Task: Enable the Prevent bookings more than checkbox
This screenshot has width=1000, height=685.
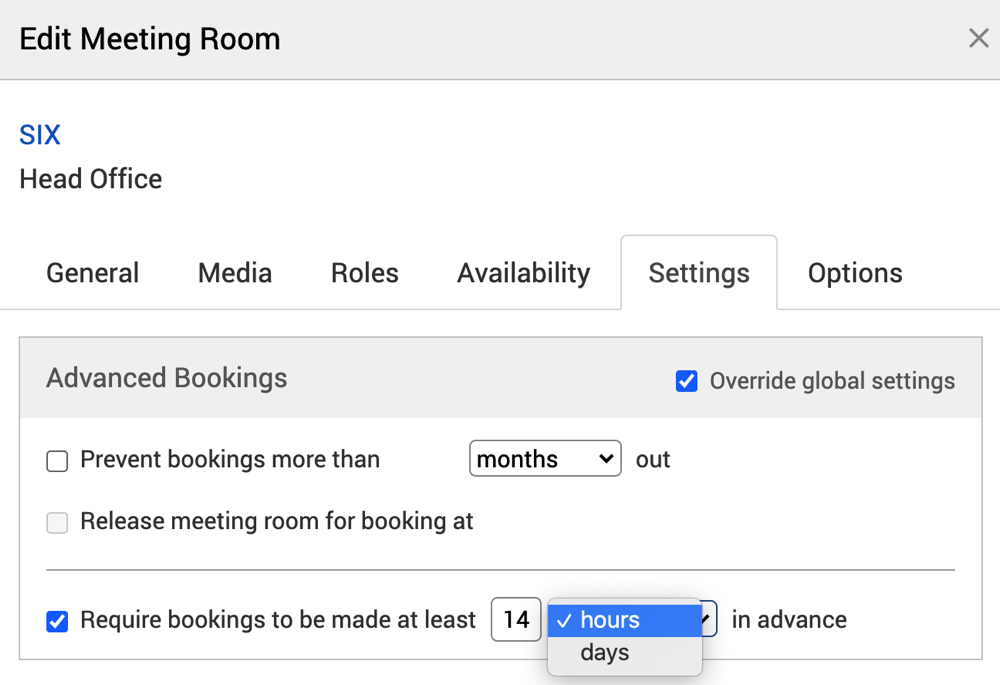Action: 58,461
